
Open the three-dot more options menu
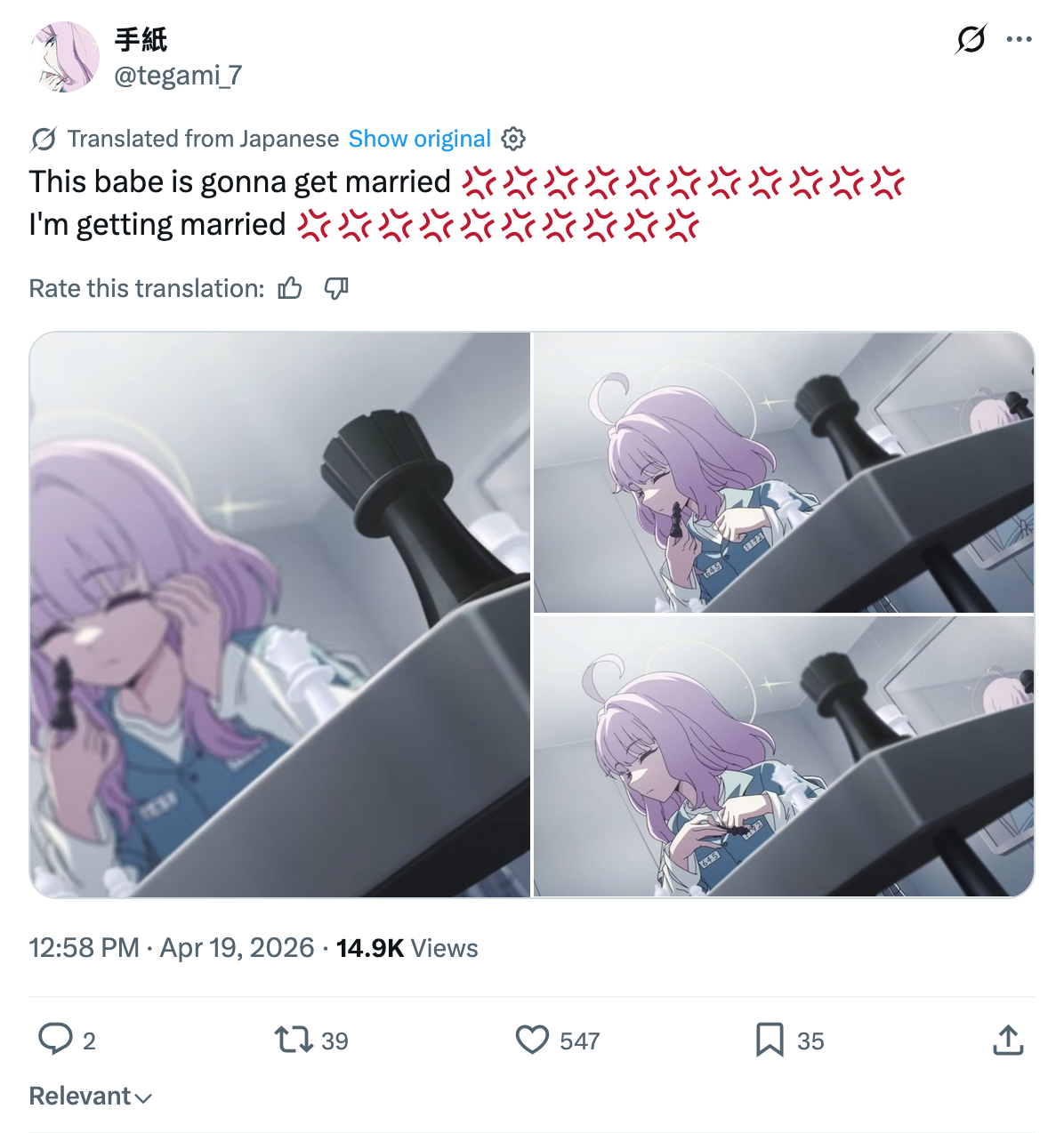click(x=1019, y=39)
